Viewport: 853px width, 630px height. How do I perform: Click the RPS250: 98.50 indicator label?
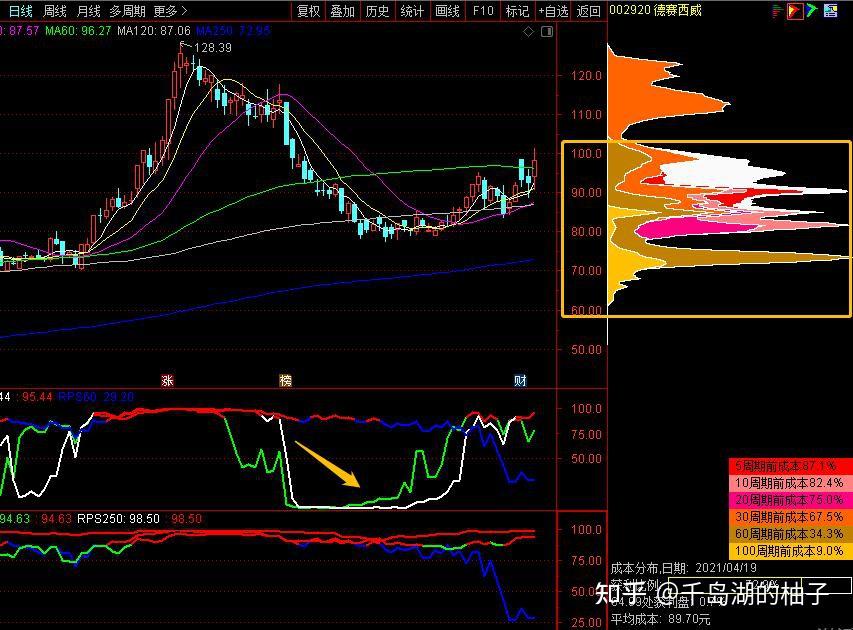pyautogui.click(x=119, y=518)
